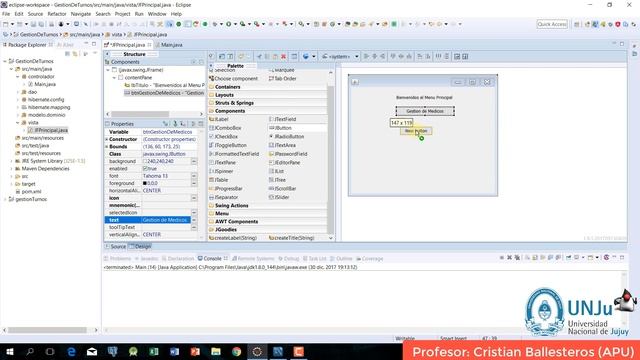The width and height of the screenshot is (640, 360).
Task: Collapse contentPane node in Components tree
Action: 114,78
